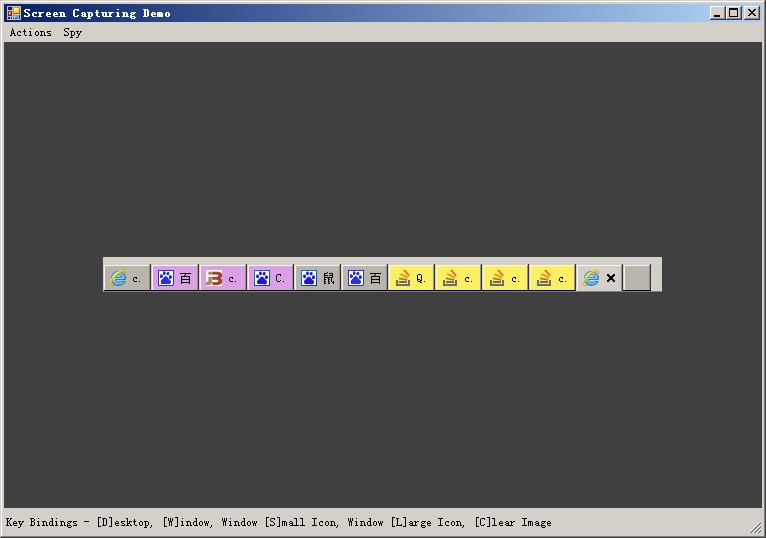Select the gray Baidu paw tab labeled "鼠"
This screenshot has width=766, height=538.
coord(318,278)
